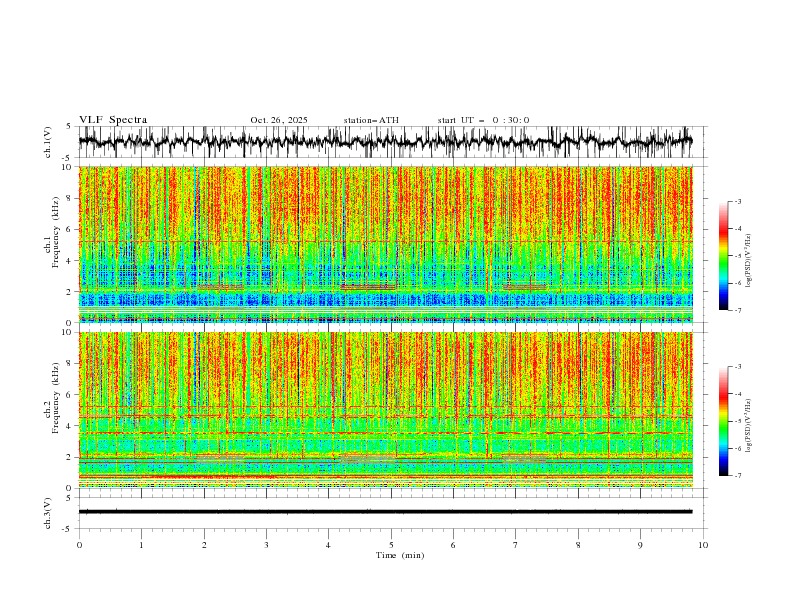Click the ch.1 'Frequency (kHz)' axis label
The width and height of the screenshot is (792, 612).
[55, 233]
